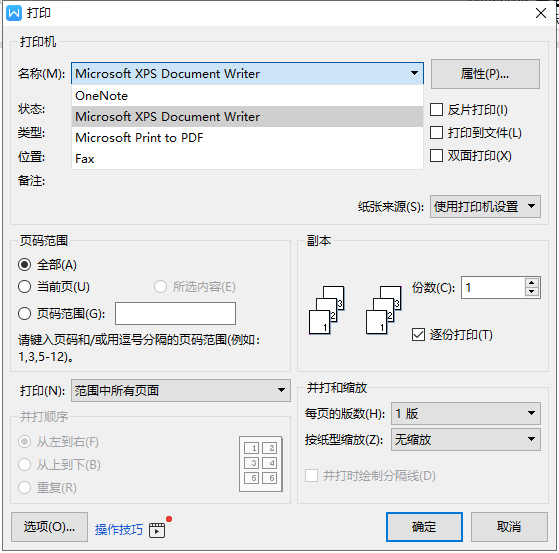The height and width of the screenshot is (553, 559).
Task: Click the page range text field
Action: (175, 313)
